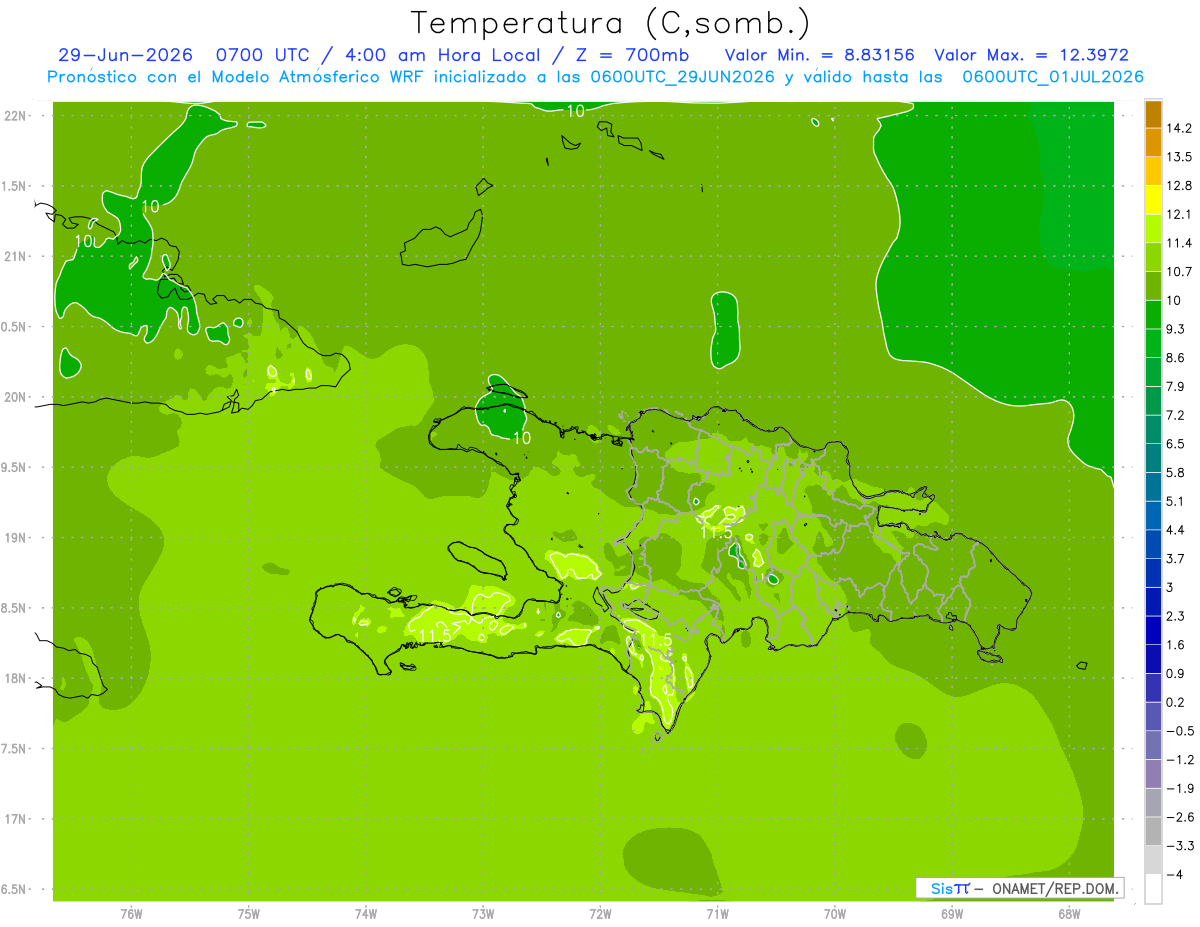This screenshot has height=927, width=1200.
Task: Click 'Valor Min. = 8.83156' text
Action: coord(819,55)
